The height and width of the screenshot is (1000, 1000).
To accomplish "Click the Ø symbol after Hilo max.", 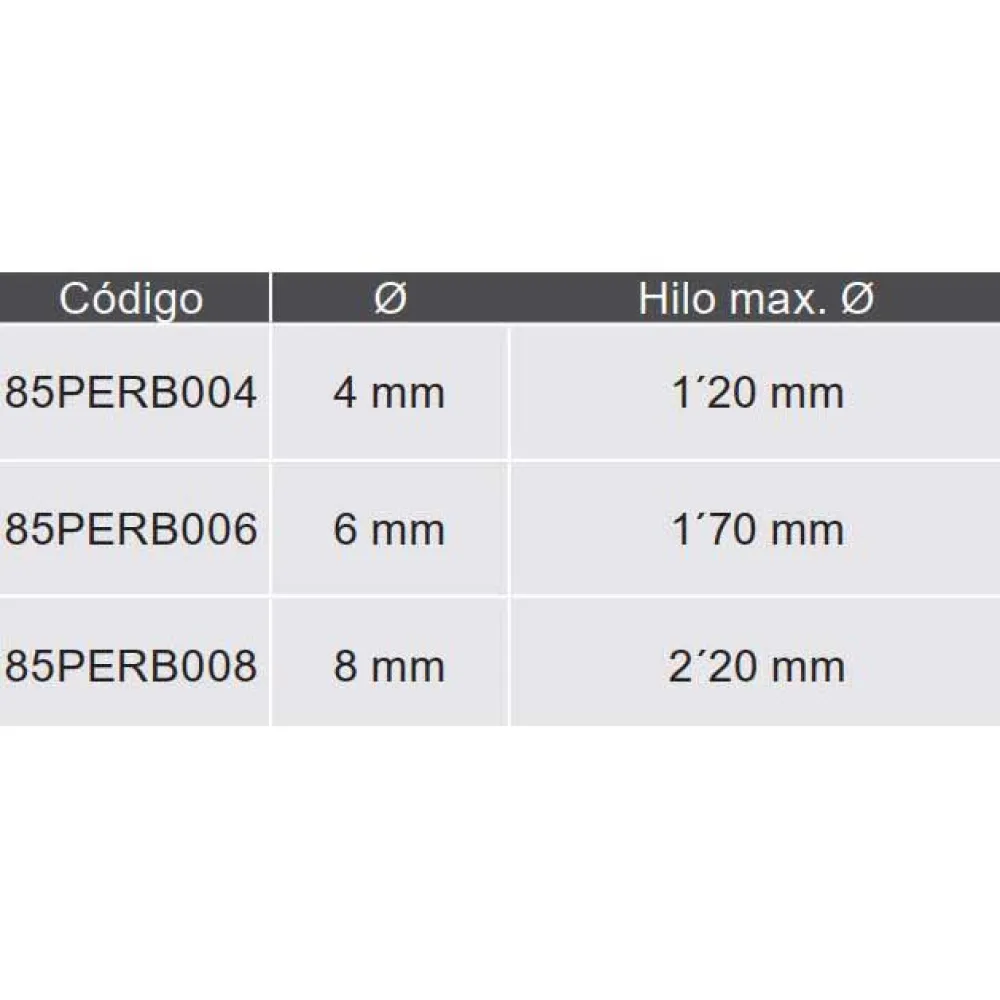I will (x=857, y=299).
